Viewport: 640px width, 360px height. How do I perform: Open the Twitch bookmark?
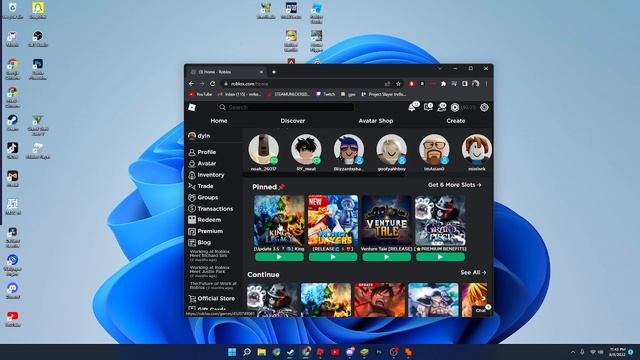(x=325, y=94)
